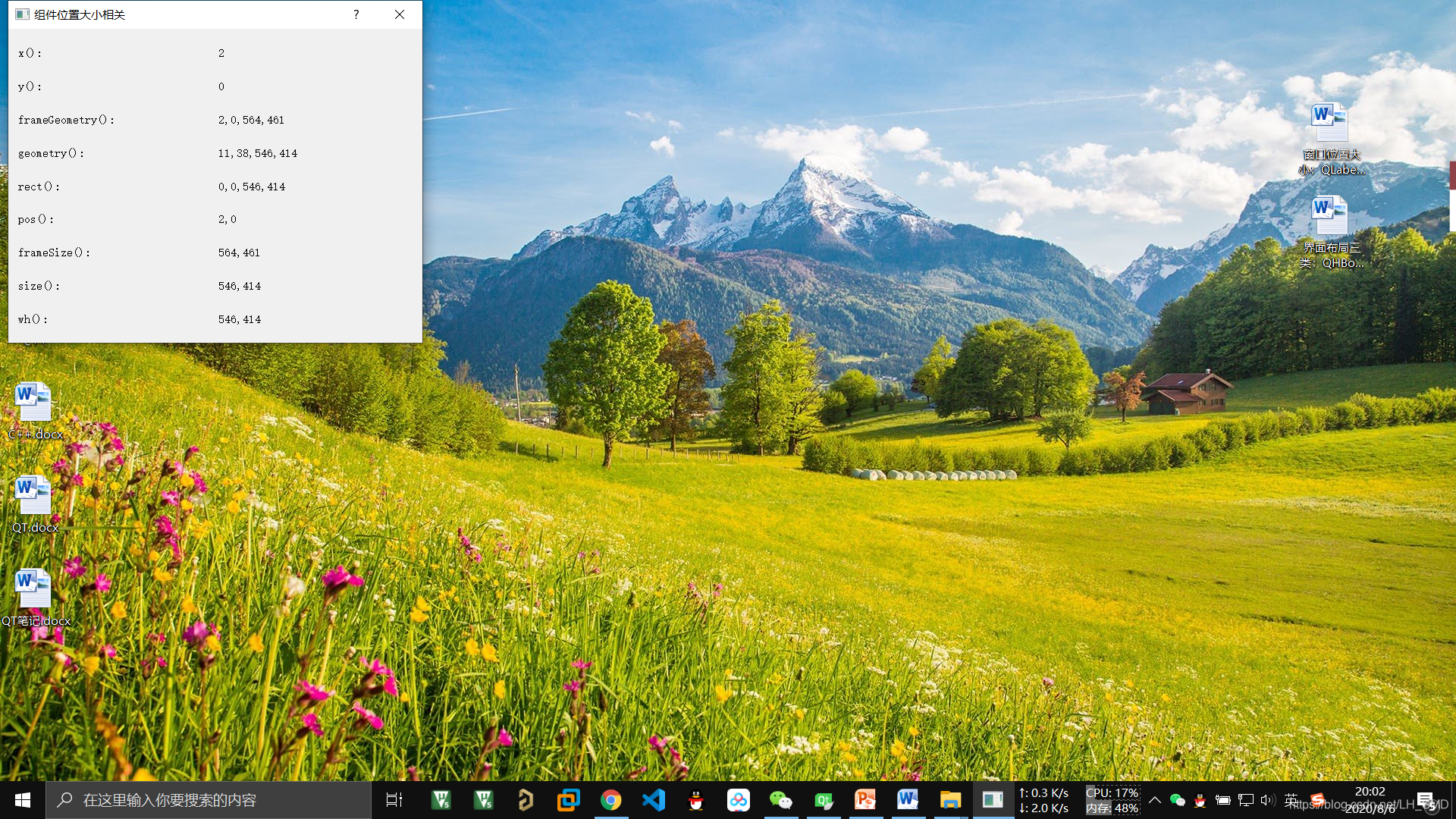1456x819 pixels.
Task: Open File Explorer from the taskbar
Action: point(950,800)
